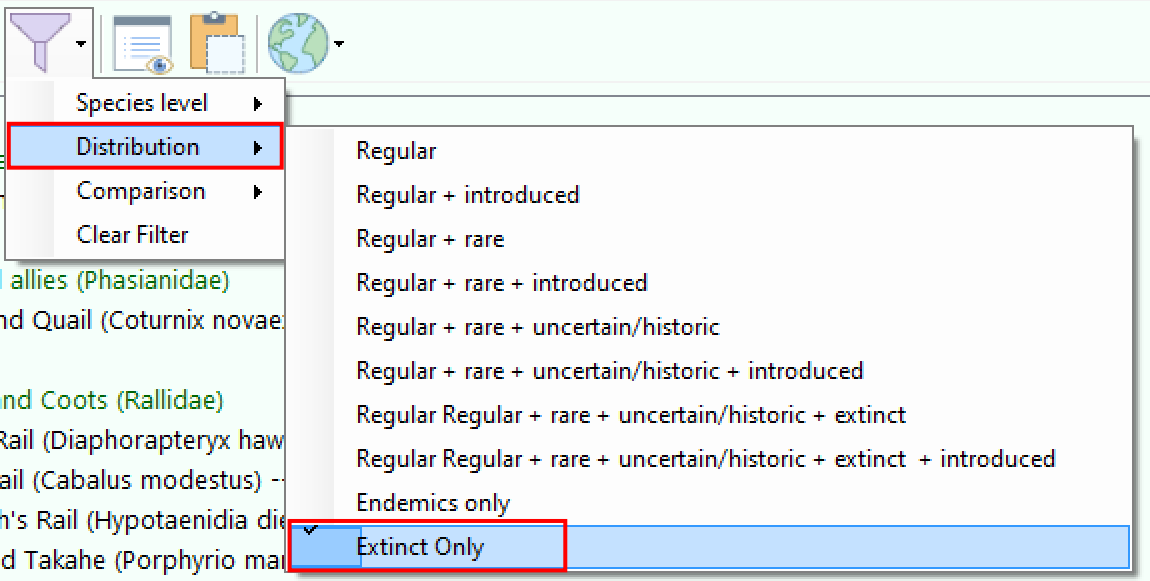1150x581 pixels.
Task: Open the globe icon dropdown arrow
Action: (x=340, y=44)
